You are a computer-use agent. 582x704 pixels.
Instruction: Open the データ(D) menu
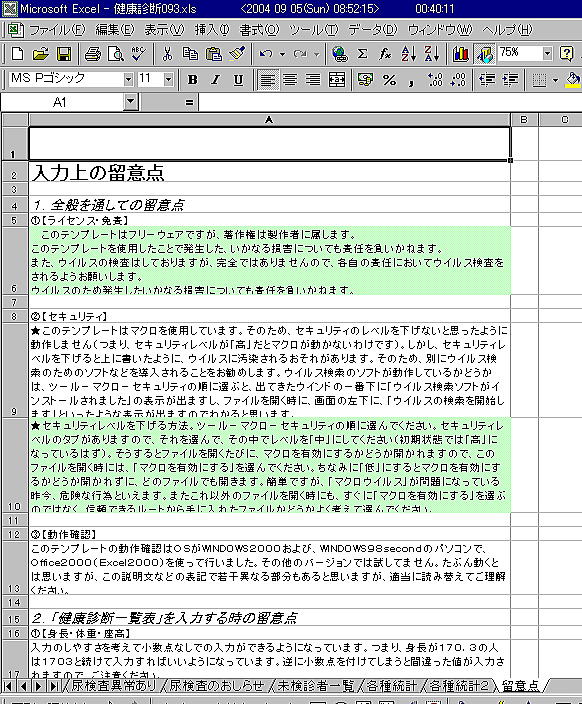(373, 30)
